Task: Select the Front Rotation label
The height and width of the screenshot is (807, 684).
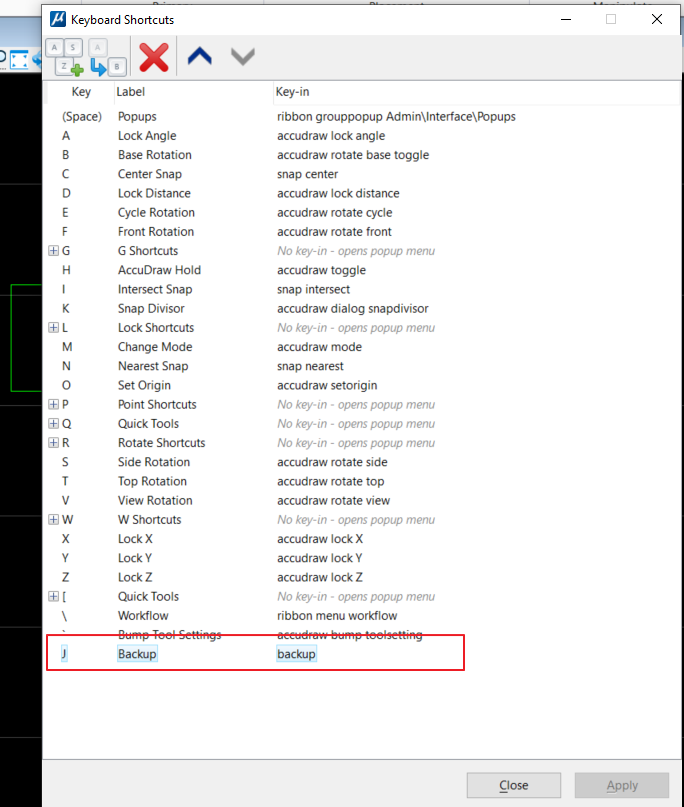Action: click(155, 232)
